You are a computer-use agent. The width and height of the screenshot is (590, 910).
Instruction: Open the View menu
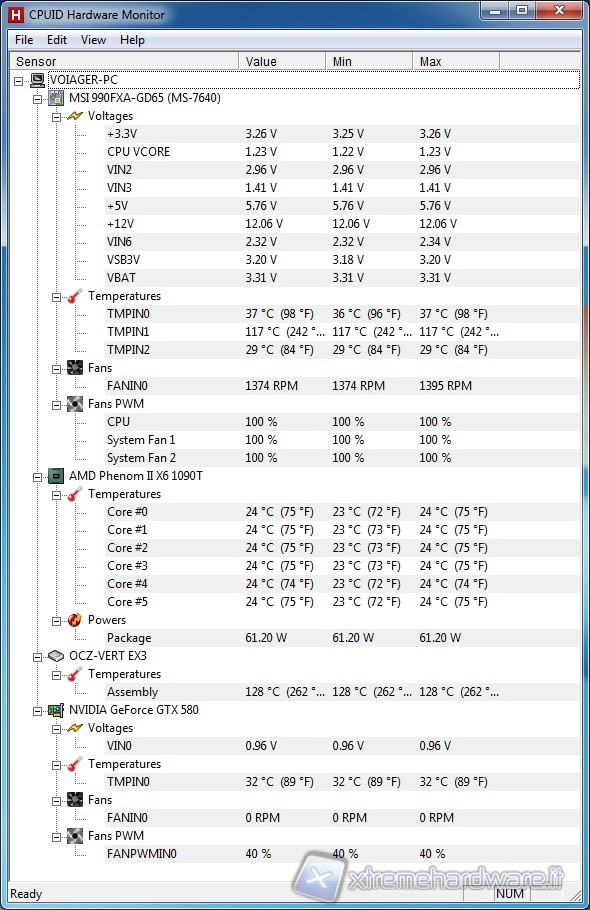coord(93,40)
